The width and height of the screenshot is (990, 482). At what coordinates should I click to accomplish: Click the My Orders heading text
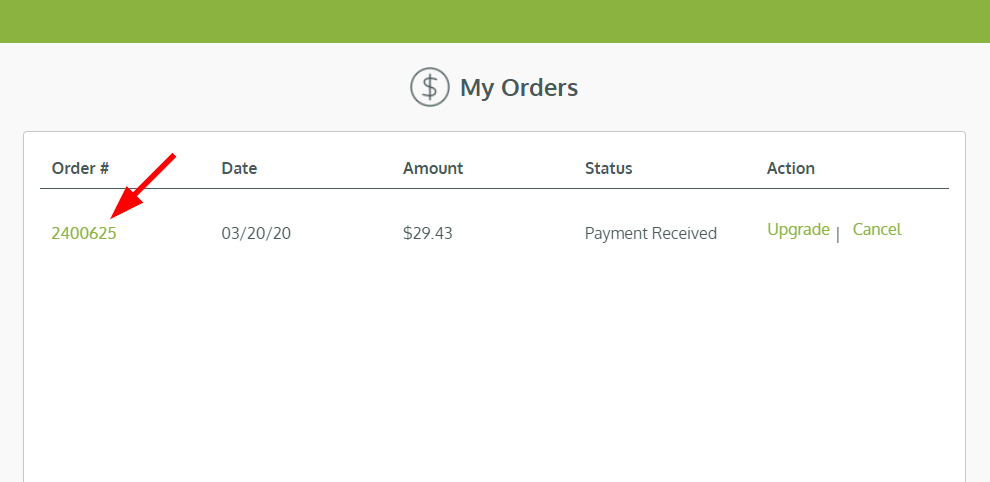[519, 88]
